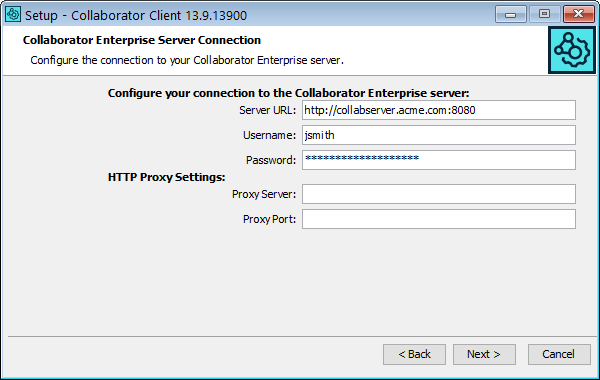
Task: Click the Collaborator Enterprise Server Connection heading
Action: click(x=142, y=40)
